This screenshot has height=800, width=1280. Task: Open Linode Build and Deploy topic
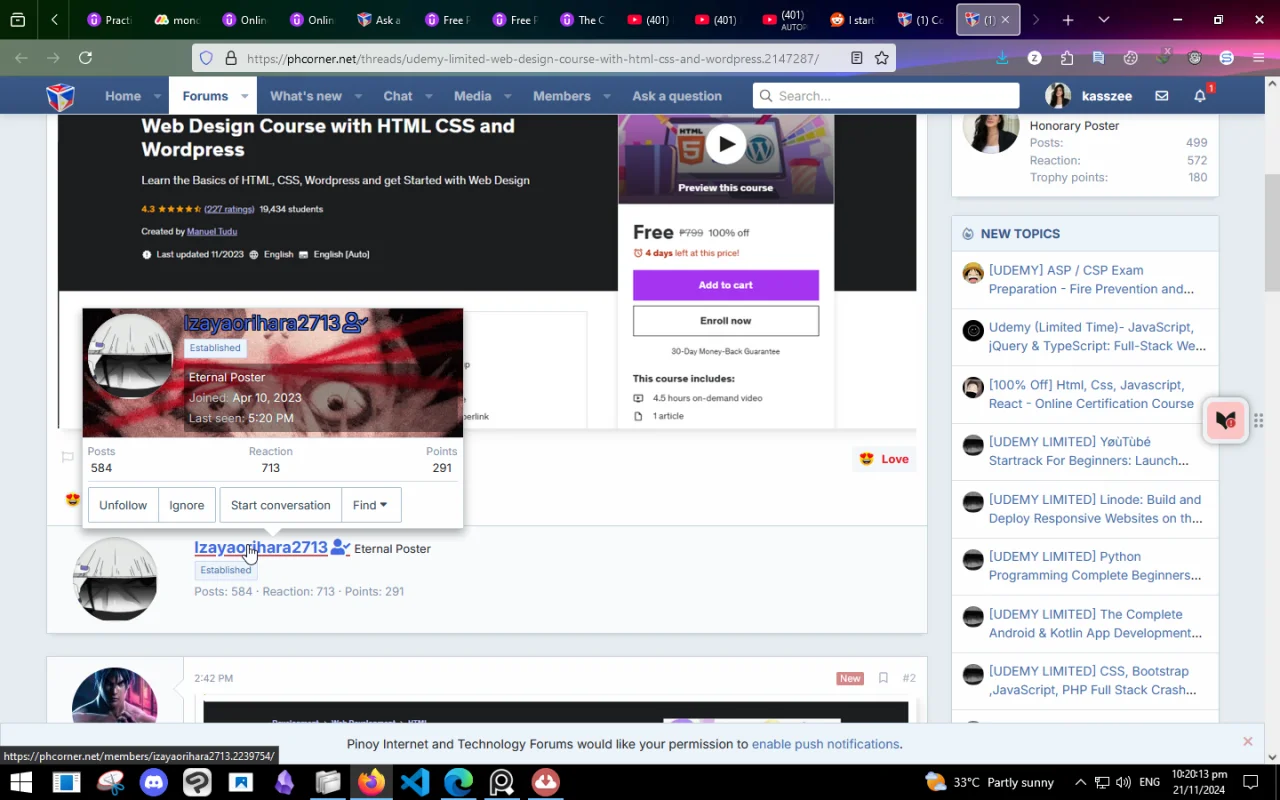(x=1095, y=509)
